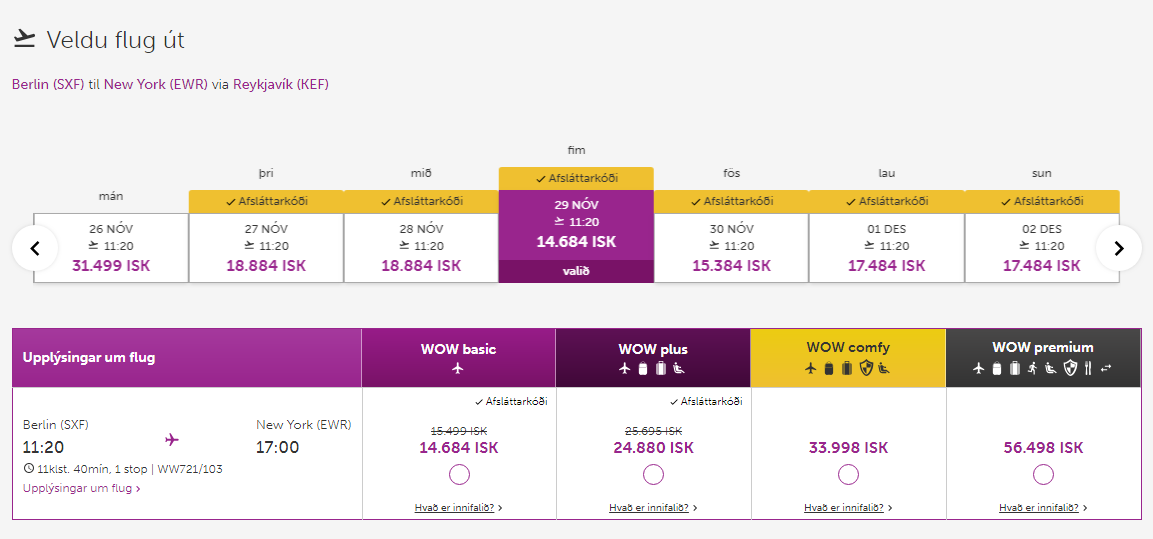Click the running person icon under WOW premium
Viewport: 1153px width, 539px height.
(x=1032, y=369)
